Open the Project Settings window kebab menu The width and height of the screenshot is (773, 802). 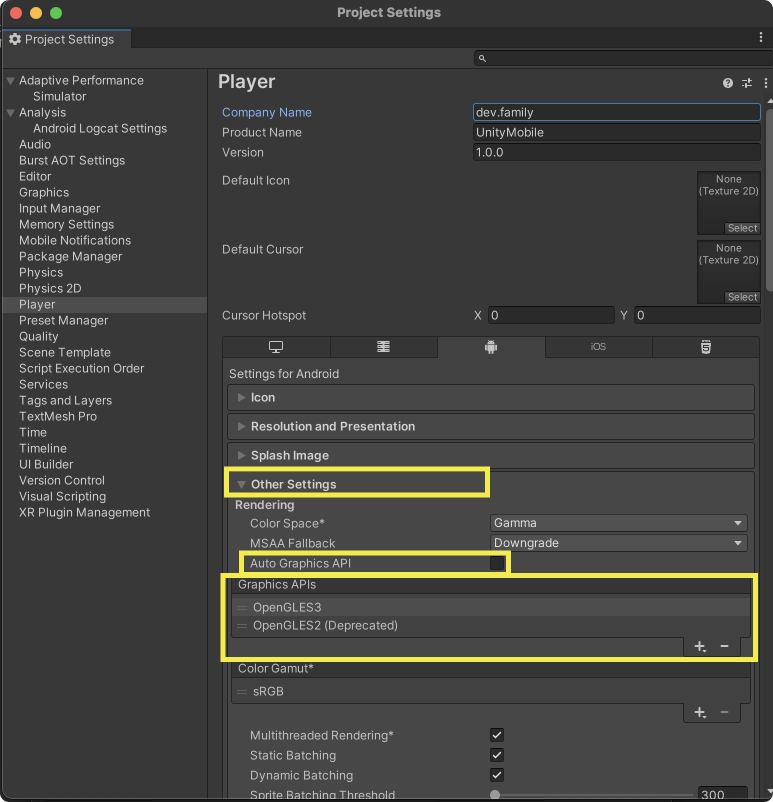click(761, 37)
